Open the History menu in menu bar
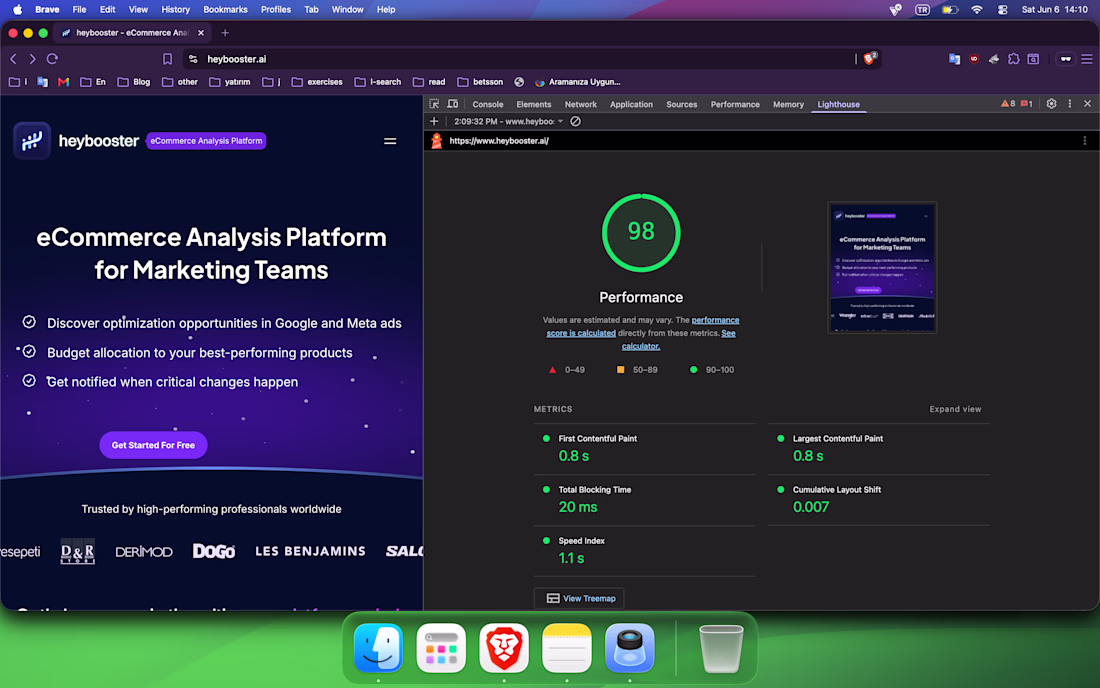1100x688 pixels. pyautogui.click(x=175, y=10)
